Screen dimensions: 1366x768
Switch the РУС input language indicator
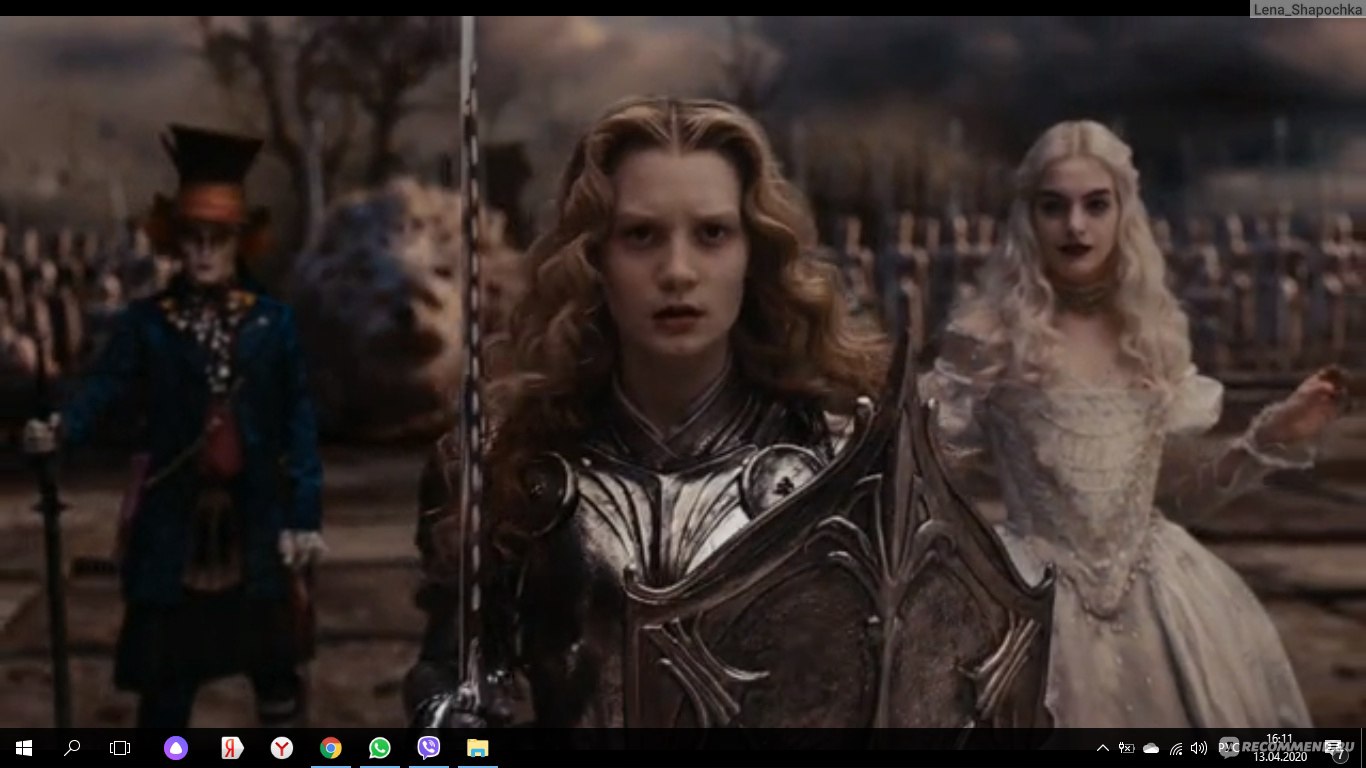1228,748
